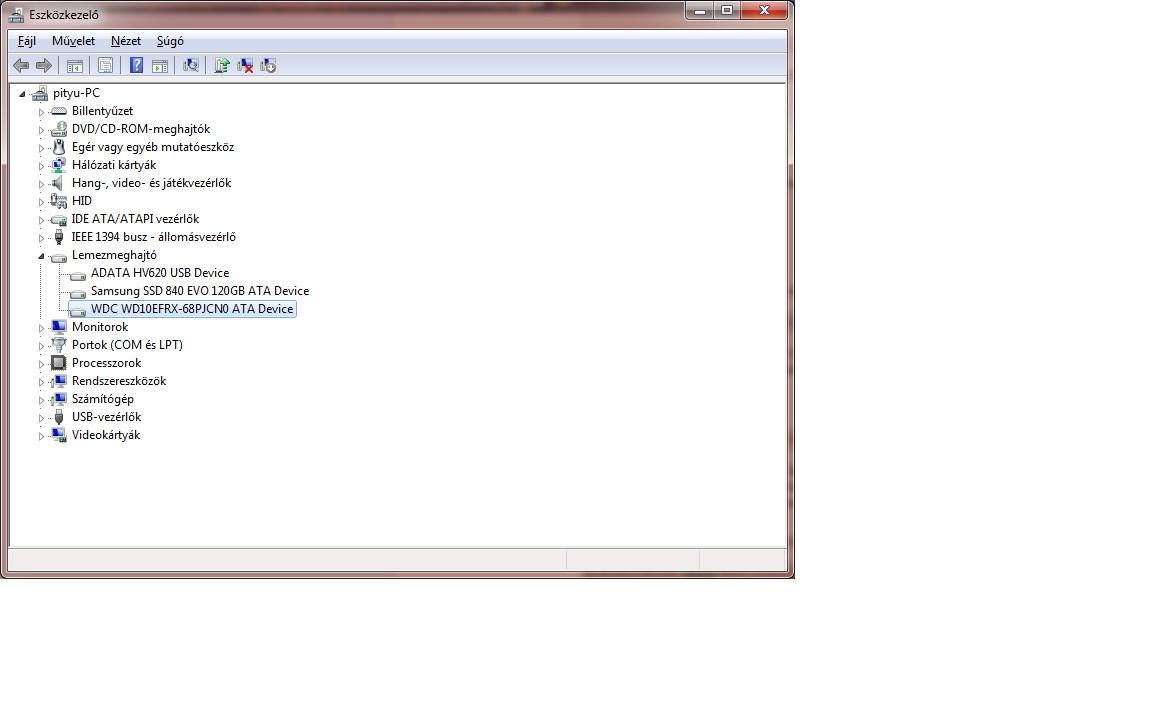
Task: Click the Eszközkezelő title bar icon
Action: tap(16, 15)
